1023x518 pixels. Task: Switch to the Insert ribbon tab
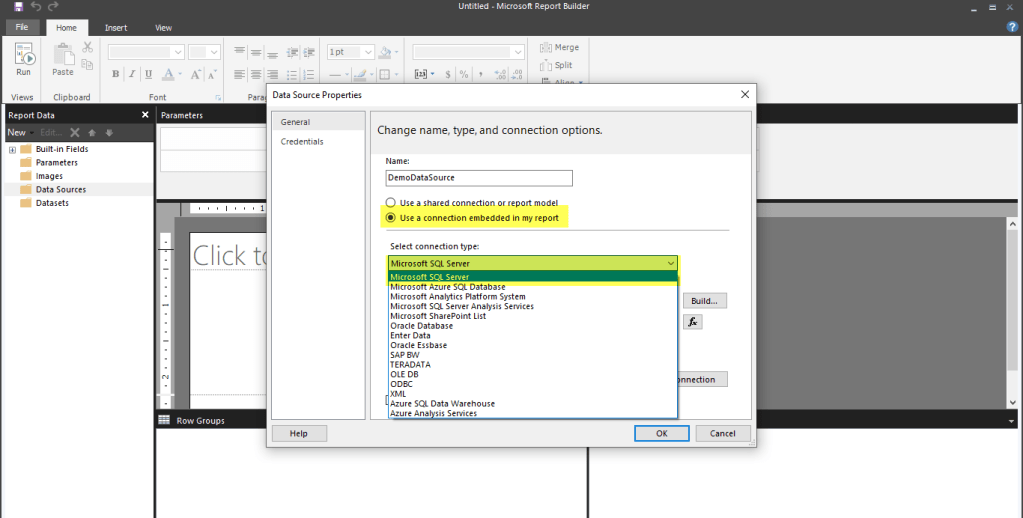pyautogui.click(x=116, y=27)
